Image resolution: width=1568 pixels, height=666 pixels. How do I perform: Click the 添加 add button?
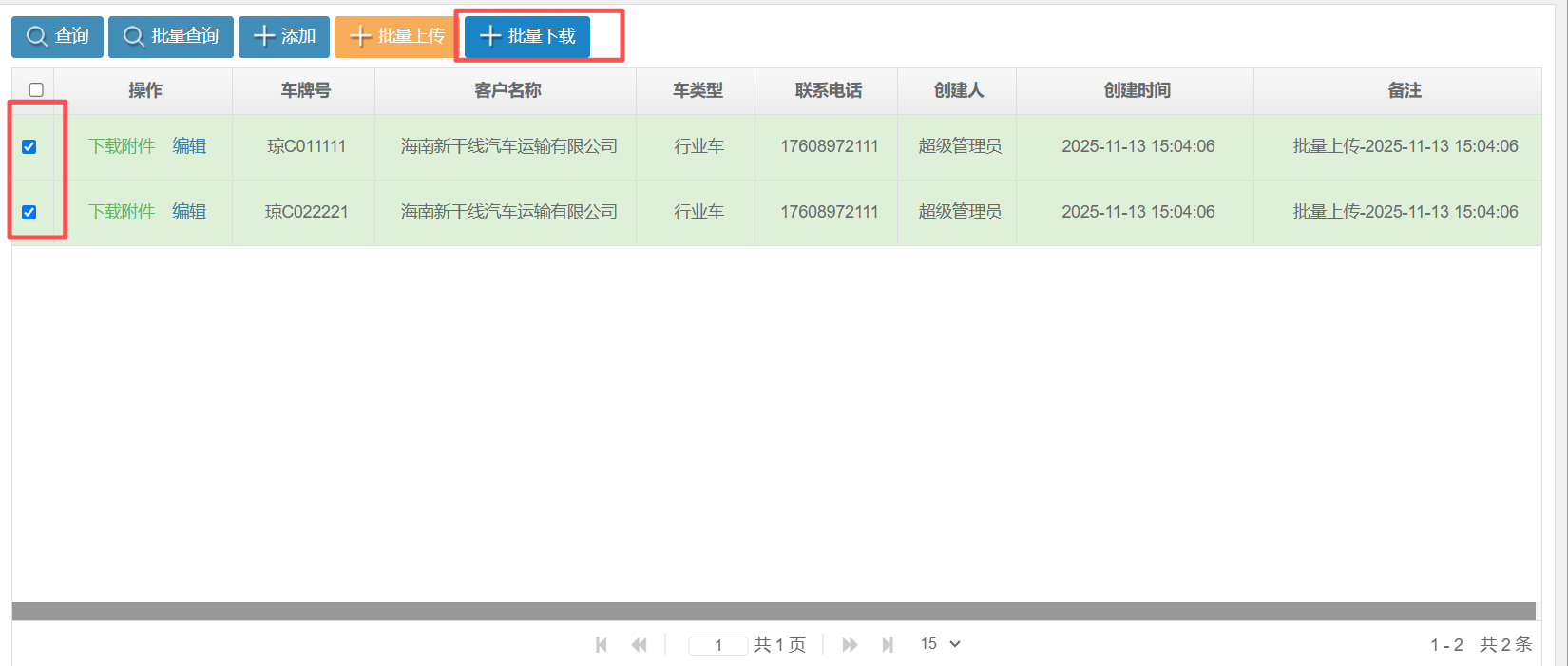coord(284,37)
